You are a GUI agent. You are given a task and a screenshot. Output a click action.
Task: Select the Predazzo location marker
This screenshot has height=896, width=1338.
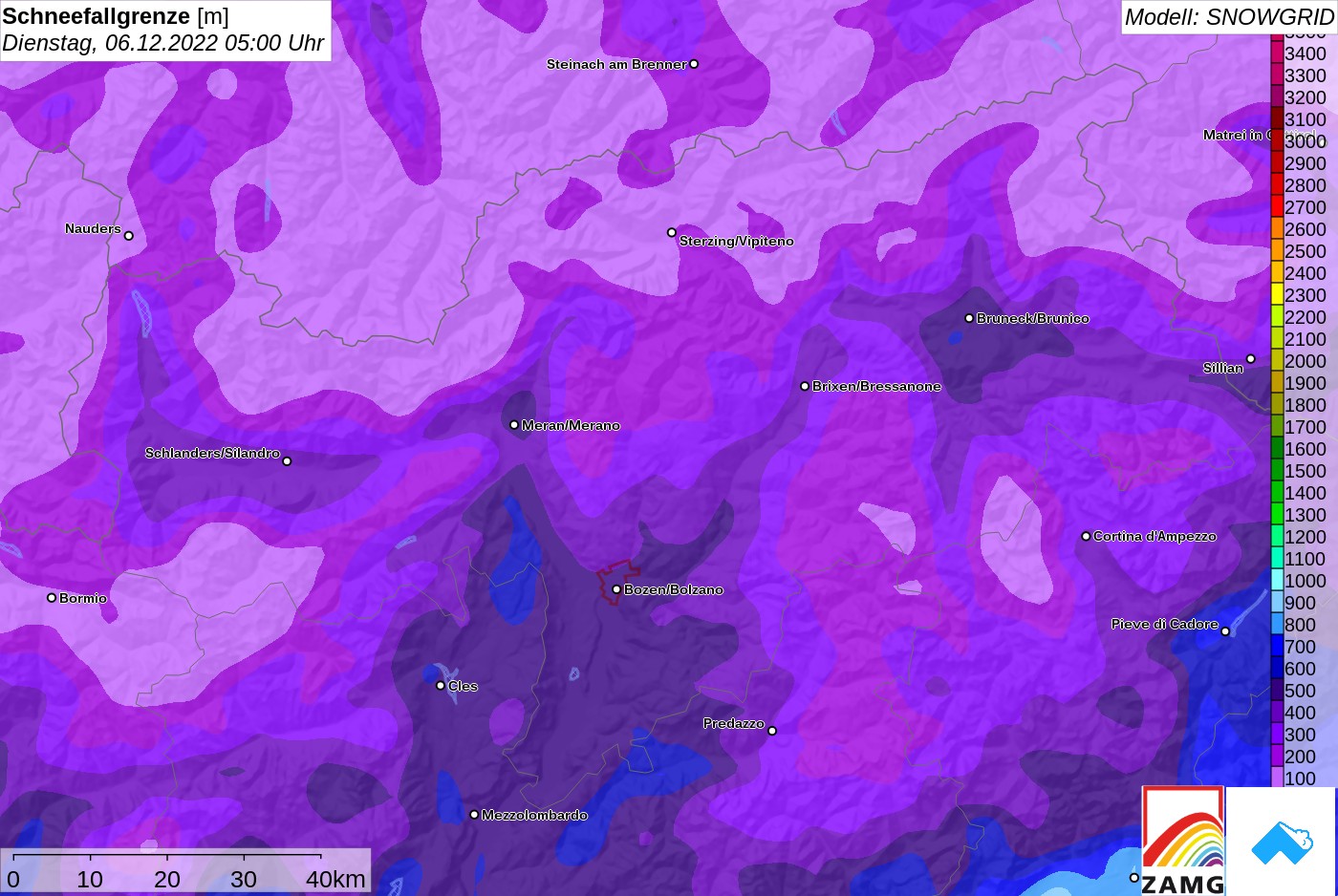click(772, 731)
